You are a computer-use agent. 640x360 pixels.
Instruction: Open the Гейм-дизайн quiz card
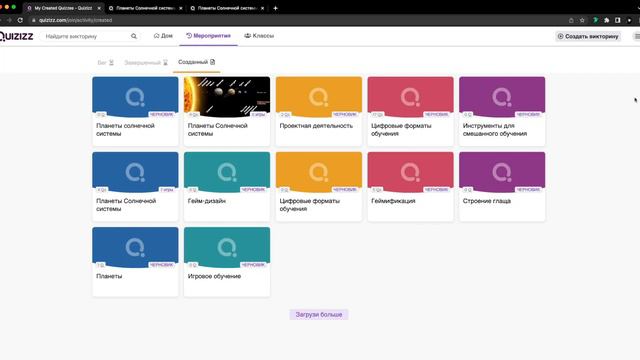(x=227, y=187)
